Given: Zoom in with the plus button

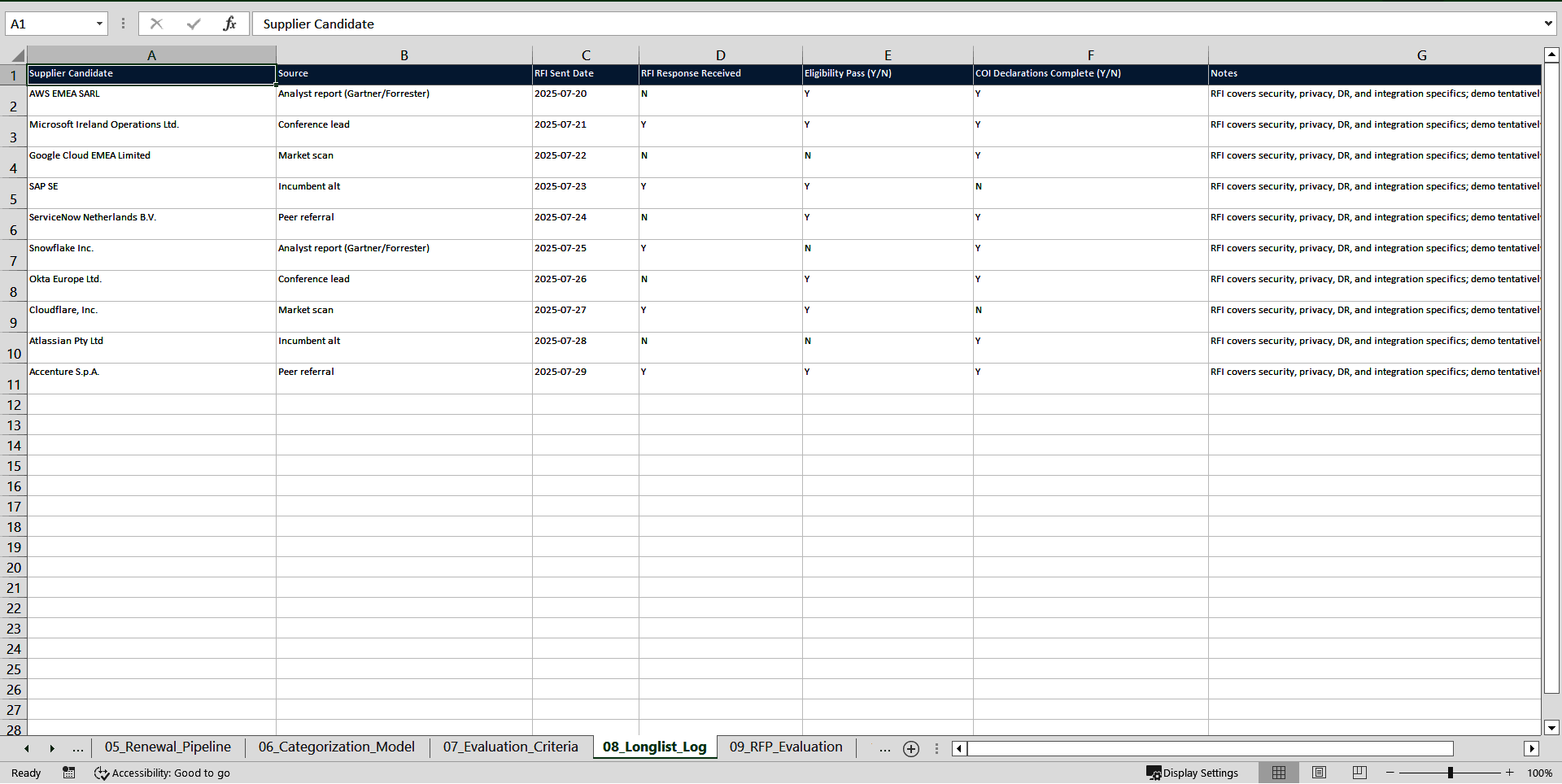Looking at the screenshot, I should (x=1510, y=773).
